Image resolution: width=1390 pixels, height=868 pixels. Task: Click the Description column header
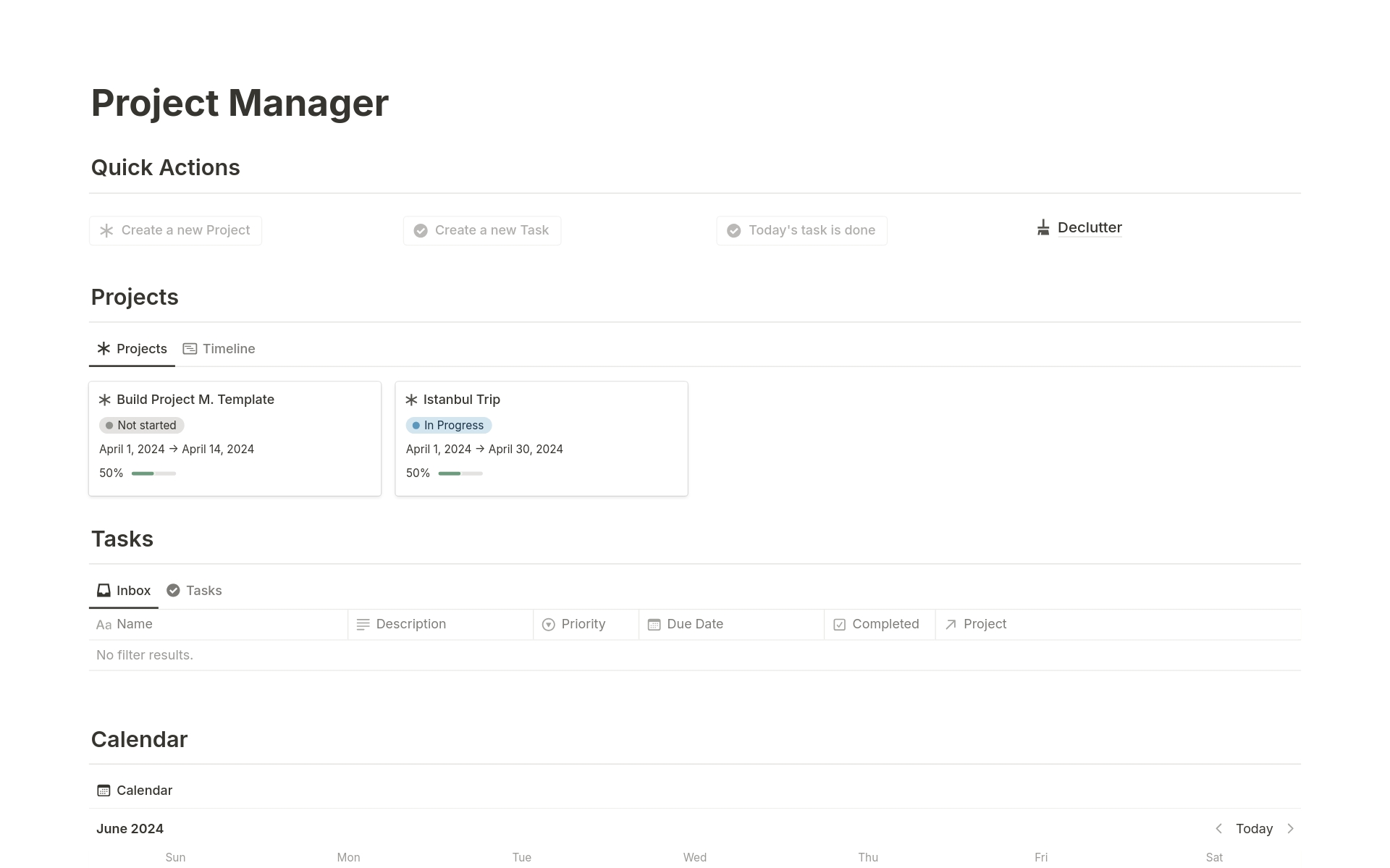[410, 624]
